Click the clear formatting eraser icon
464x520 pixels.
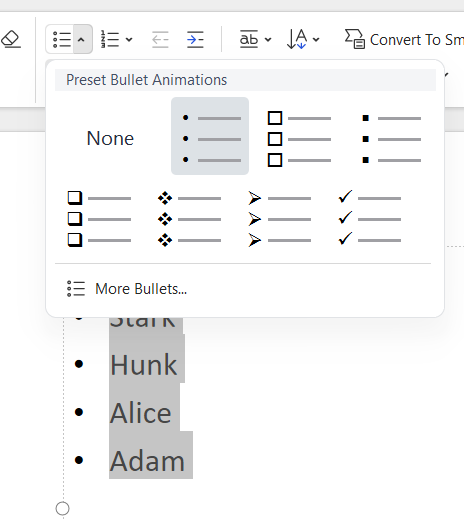click(11, 39)
